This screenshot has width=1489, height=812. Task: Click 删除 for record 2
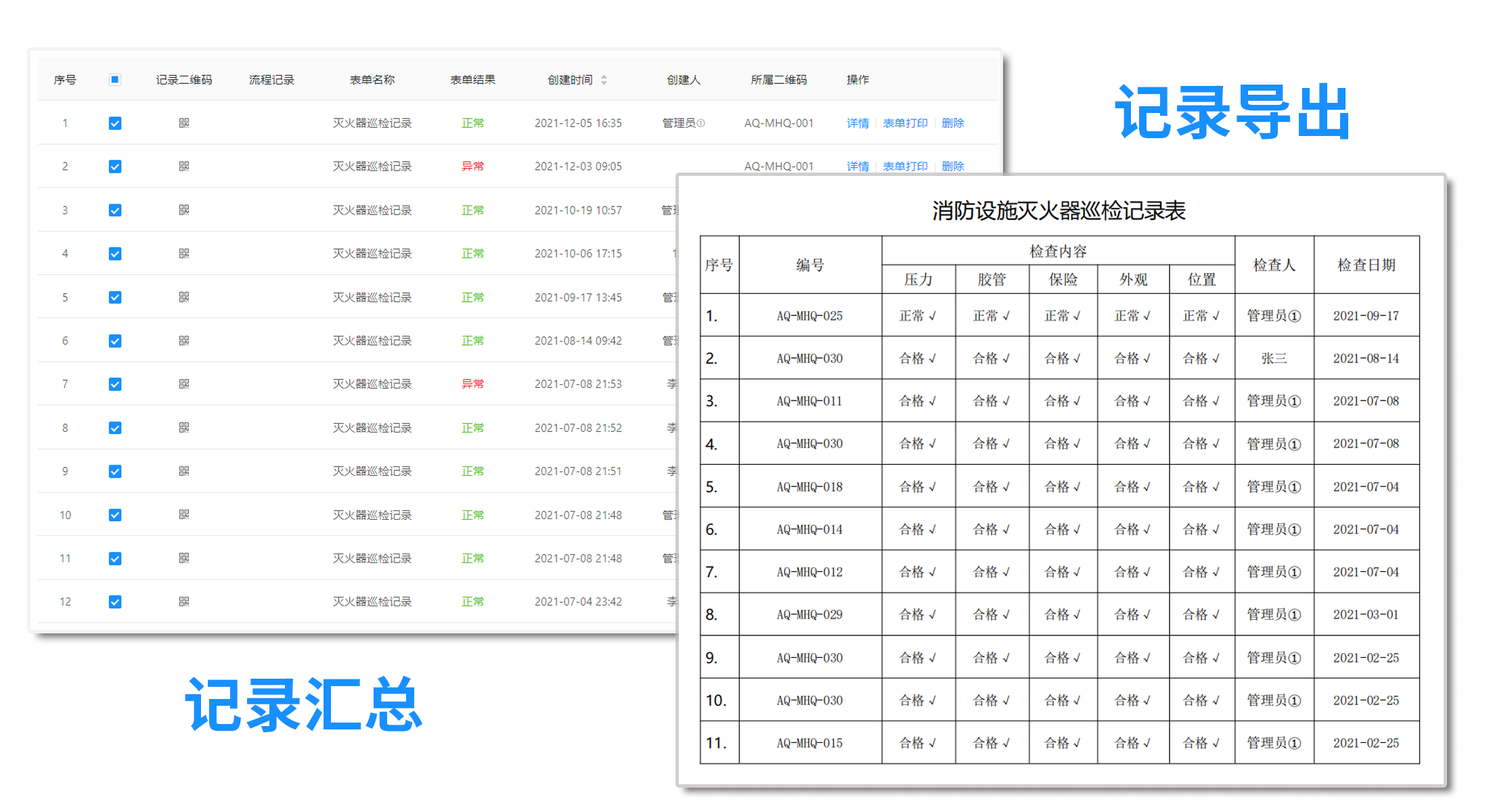point(952,166)
